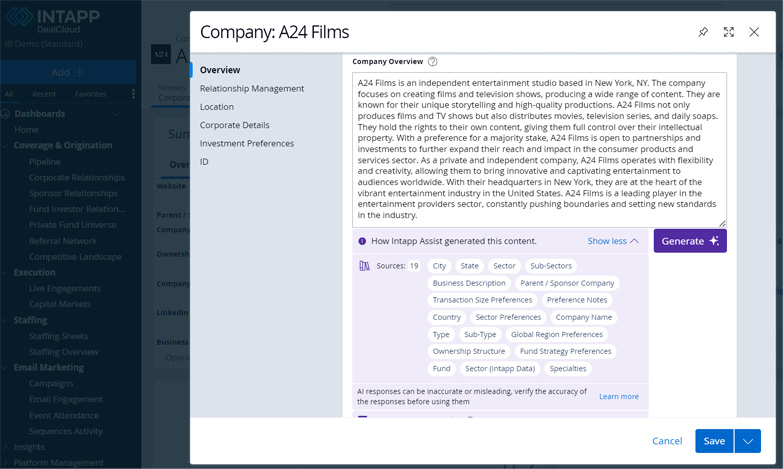
Task: Cancel editing the company
Action: click(667, 441)
